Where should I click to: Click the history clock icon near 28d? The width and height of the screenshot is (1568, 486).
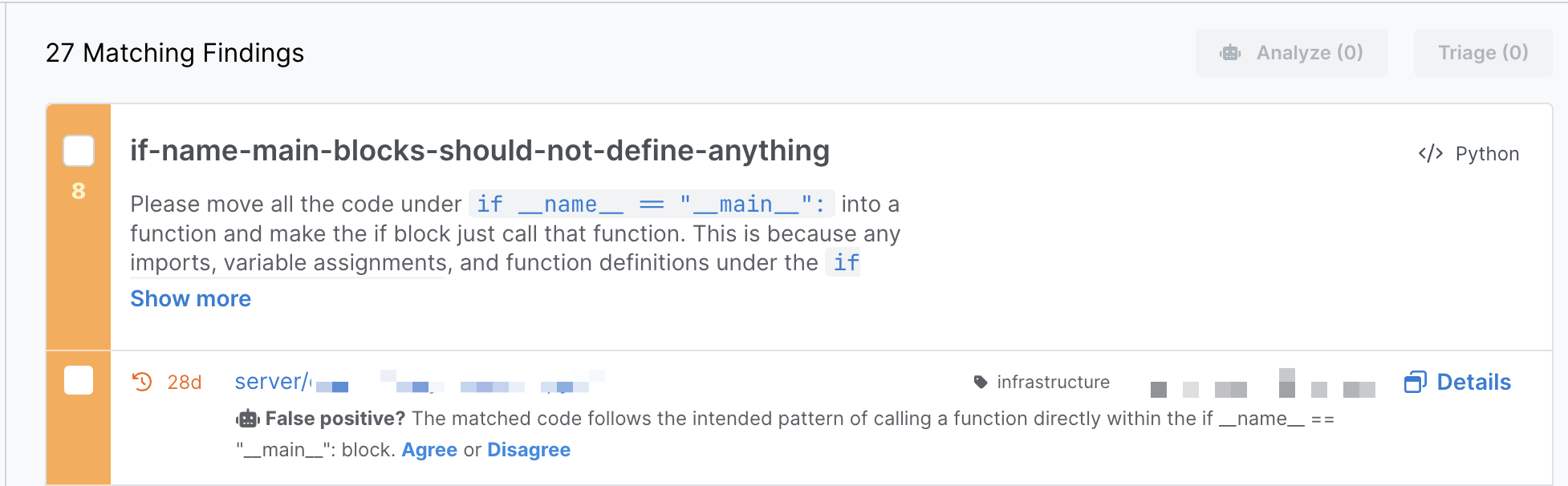[142, 382]
